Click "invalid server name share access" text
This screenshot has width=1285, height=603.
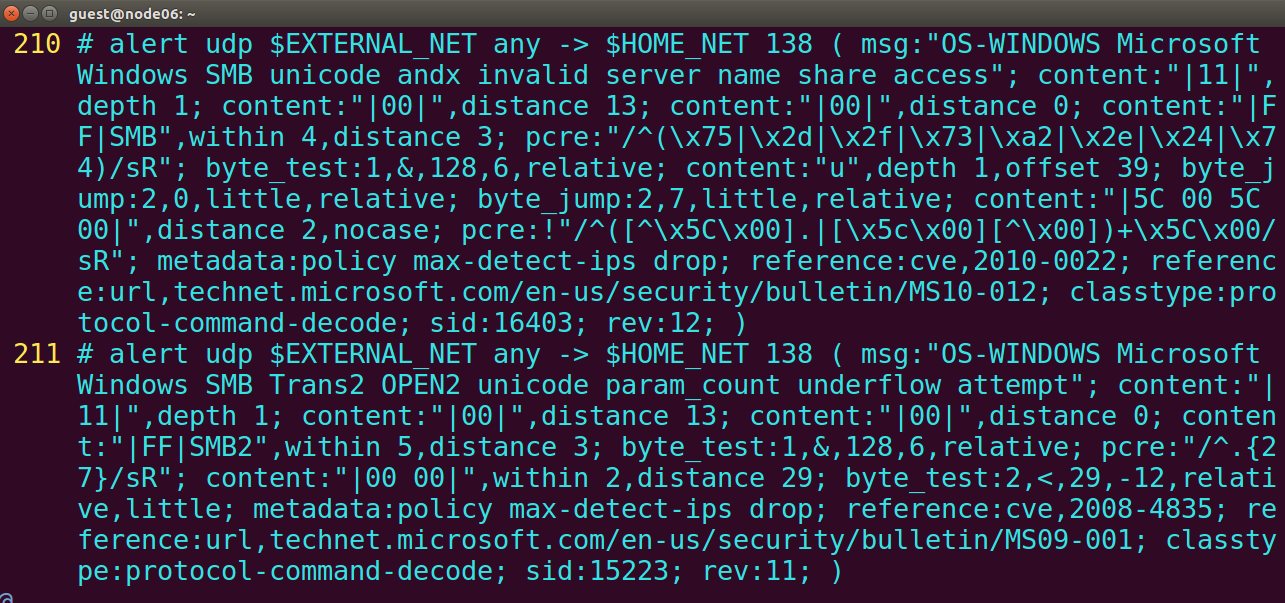(742, 75)
